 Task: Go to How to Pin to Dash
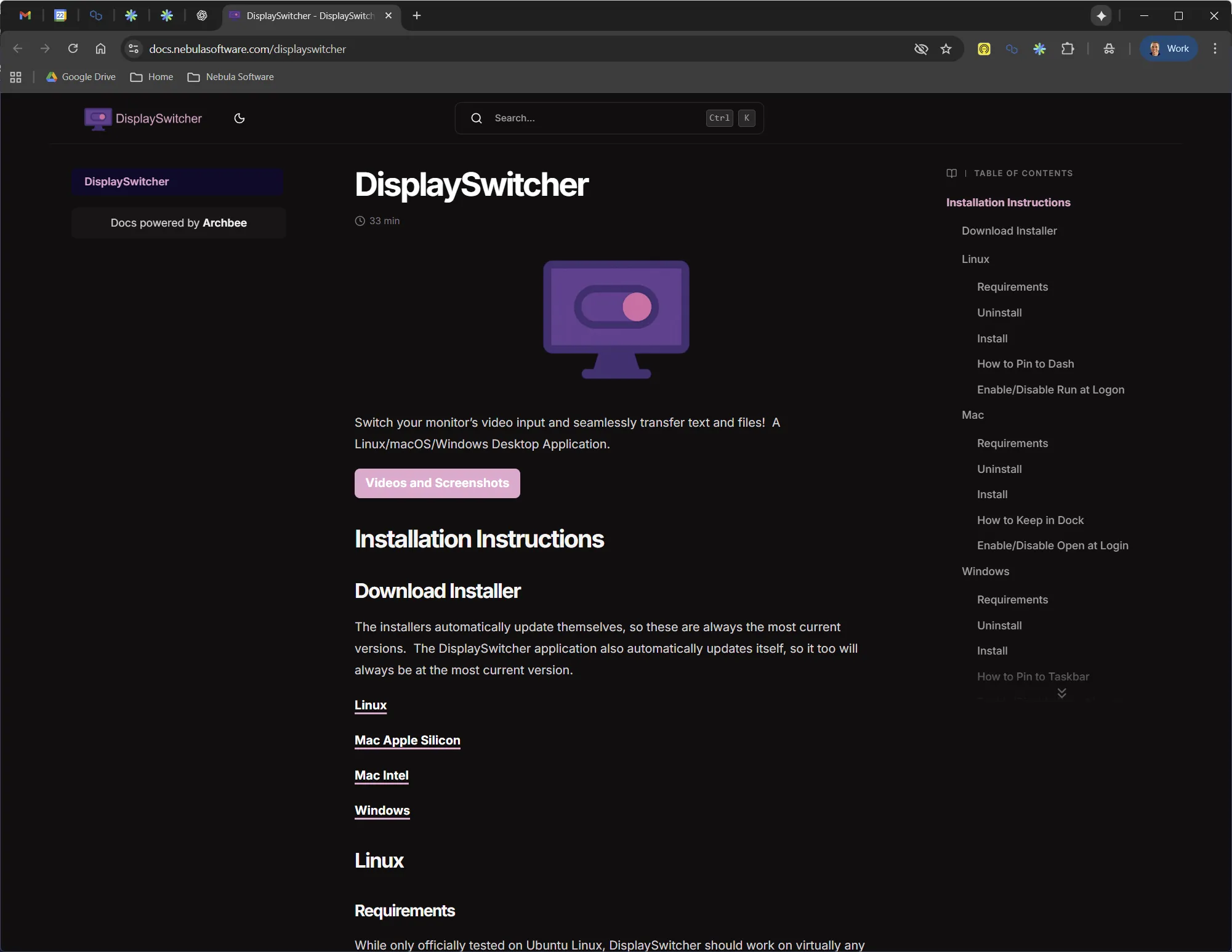[x=1026, y=364]
